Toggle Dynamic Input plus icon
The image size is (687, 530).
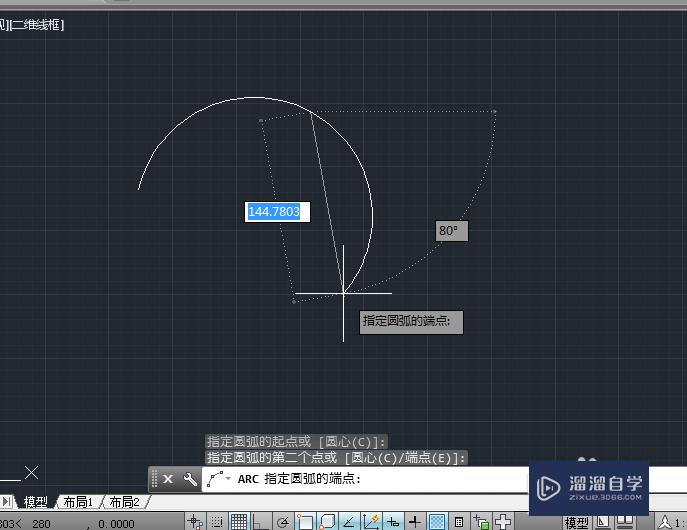(x=393, y=522)
